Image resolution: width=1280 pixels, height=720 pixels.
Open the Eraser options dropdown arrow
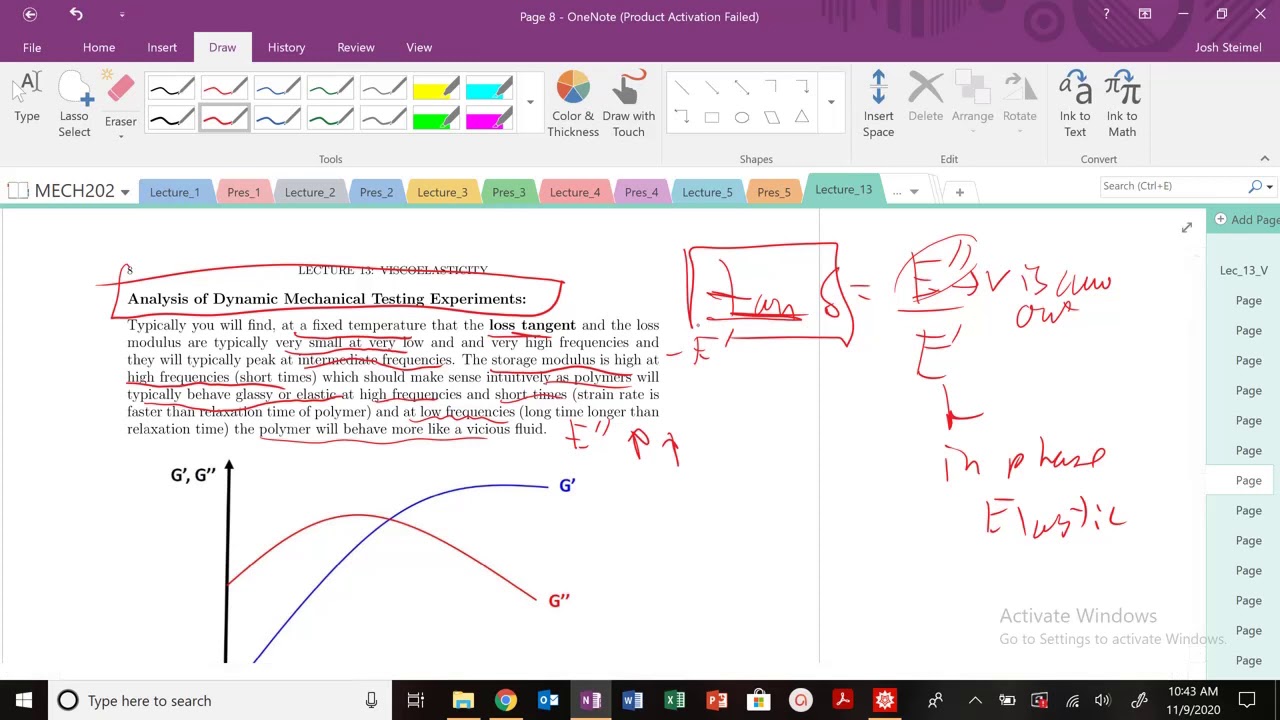pos(121,136)
